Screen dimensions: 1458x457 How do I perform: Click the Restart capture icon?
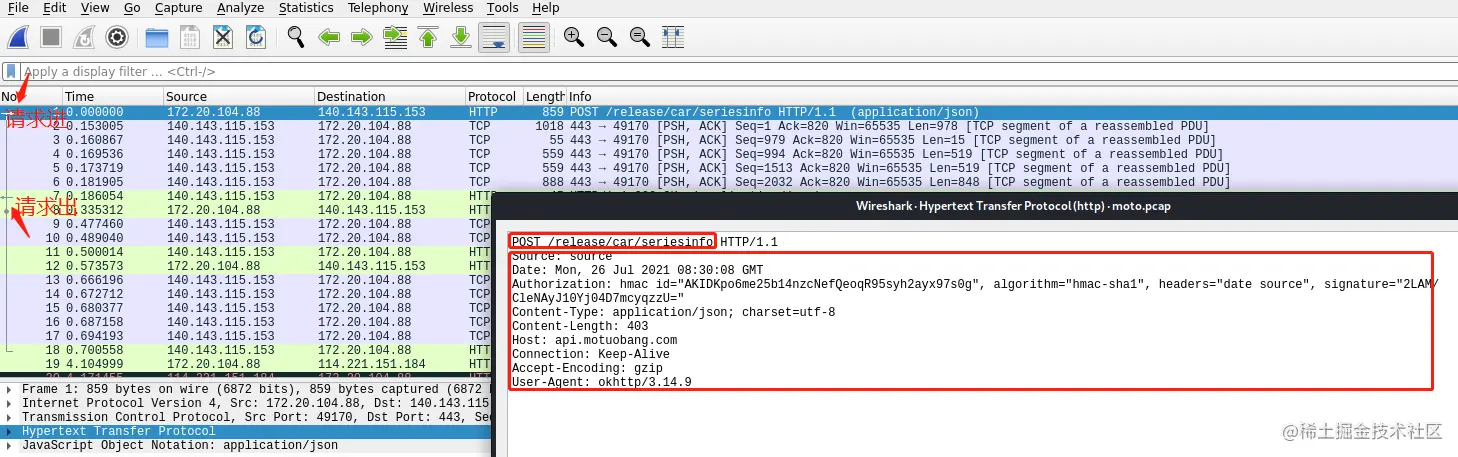(84, 38)
